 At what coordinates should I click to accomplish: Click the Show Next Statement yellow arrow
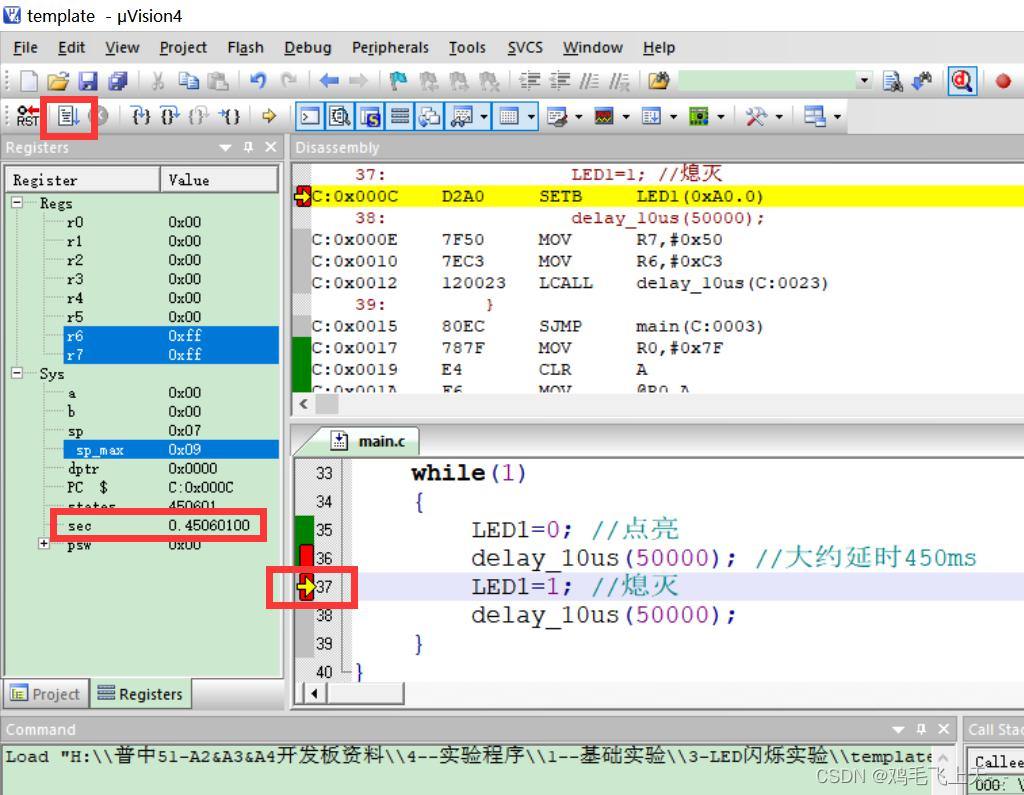click(268, 116)
